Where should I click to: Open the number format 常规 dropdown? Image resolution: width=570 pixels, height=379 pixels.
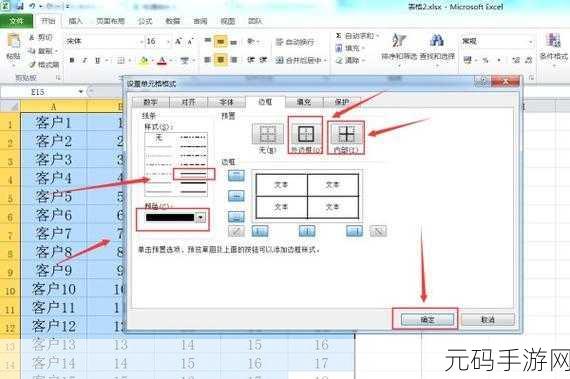tap(531, 42)
